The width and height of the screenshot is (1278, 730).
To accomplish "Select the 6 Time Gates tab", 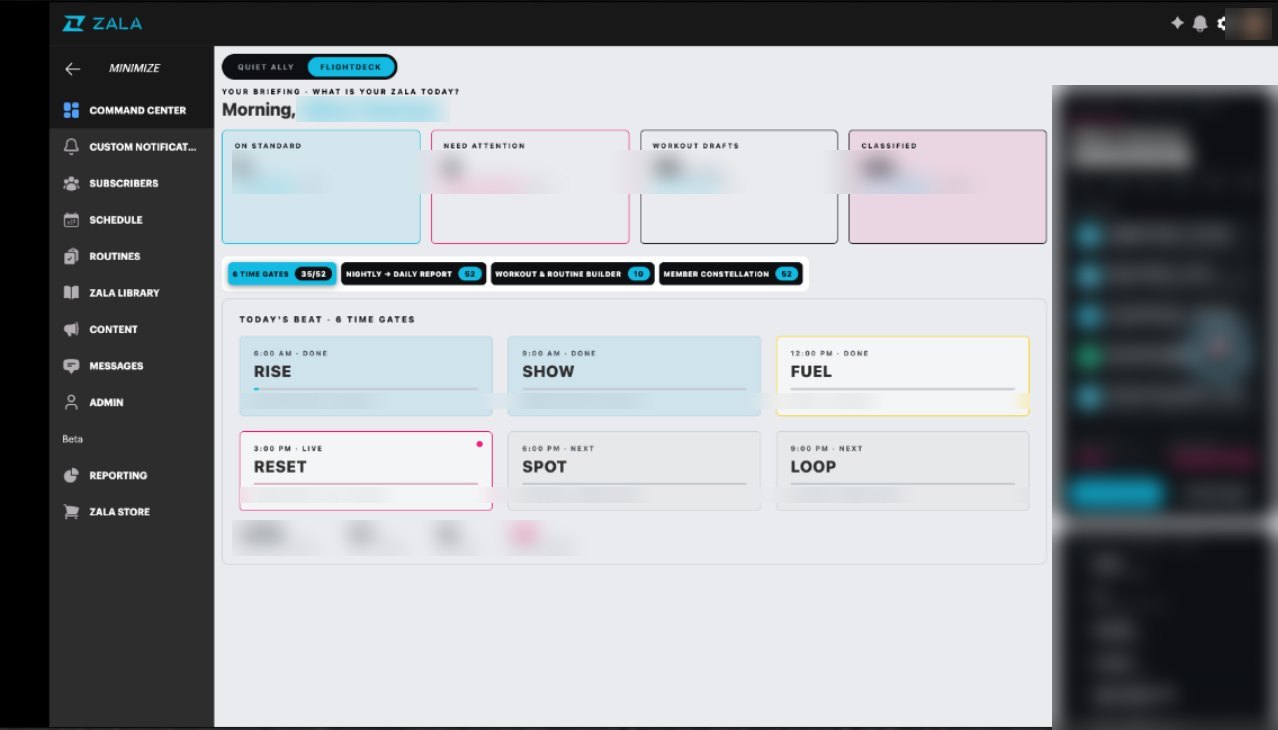I will 281,274.
